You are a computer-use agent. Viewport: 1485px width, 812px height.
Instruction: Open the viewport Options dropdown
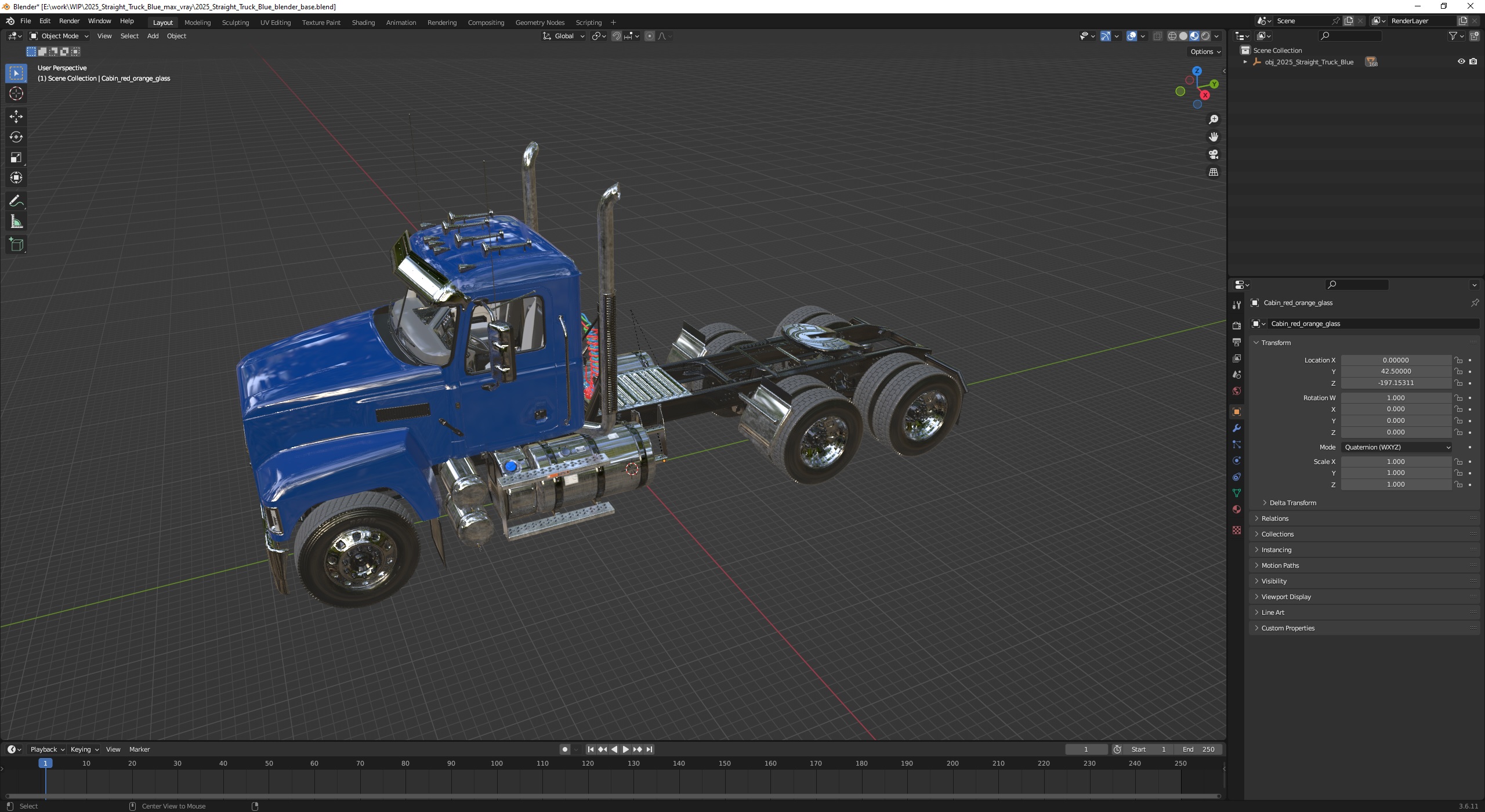pyautogui.click(x=1205, y=52)
